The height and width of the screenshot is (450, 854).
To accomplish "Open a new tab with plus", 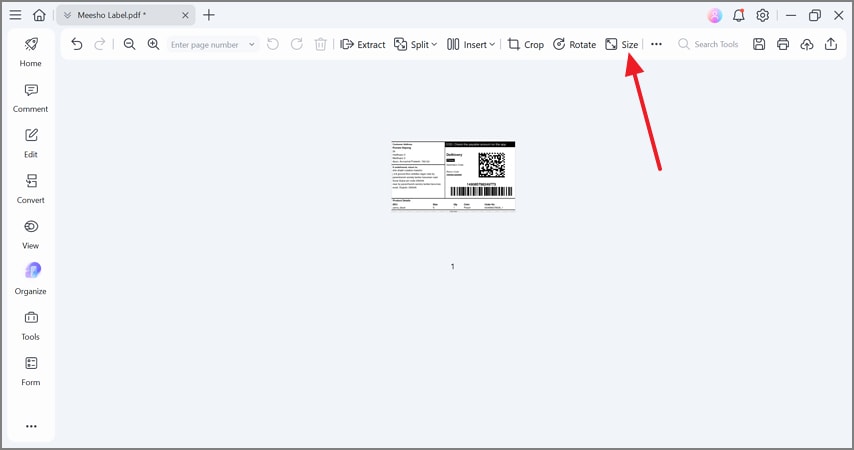I will (x=209, y=15).
